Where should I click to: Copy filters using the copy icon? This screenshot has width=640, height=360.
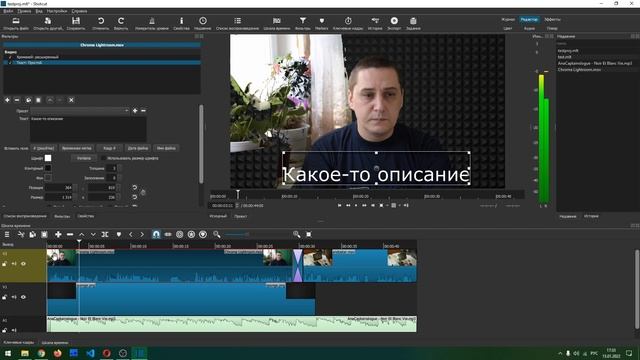(x=28, y=100)
